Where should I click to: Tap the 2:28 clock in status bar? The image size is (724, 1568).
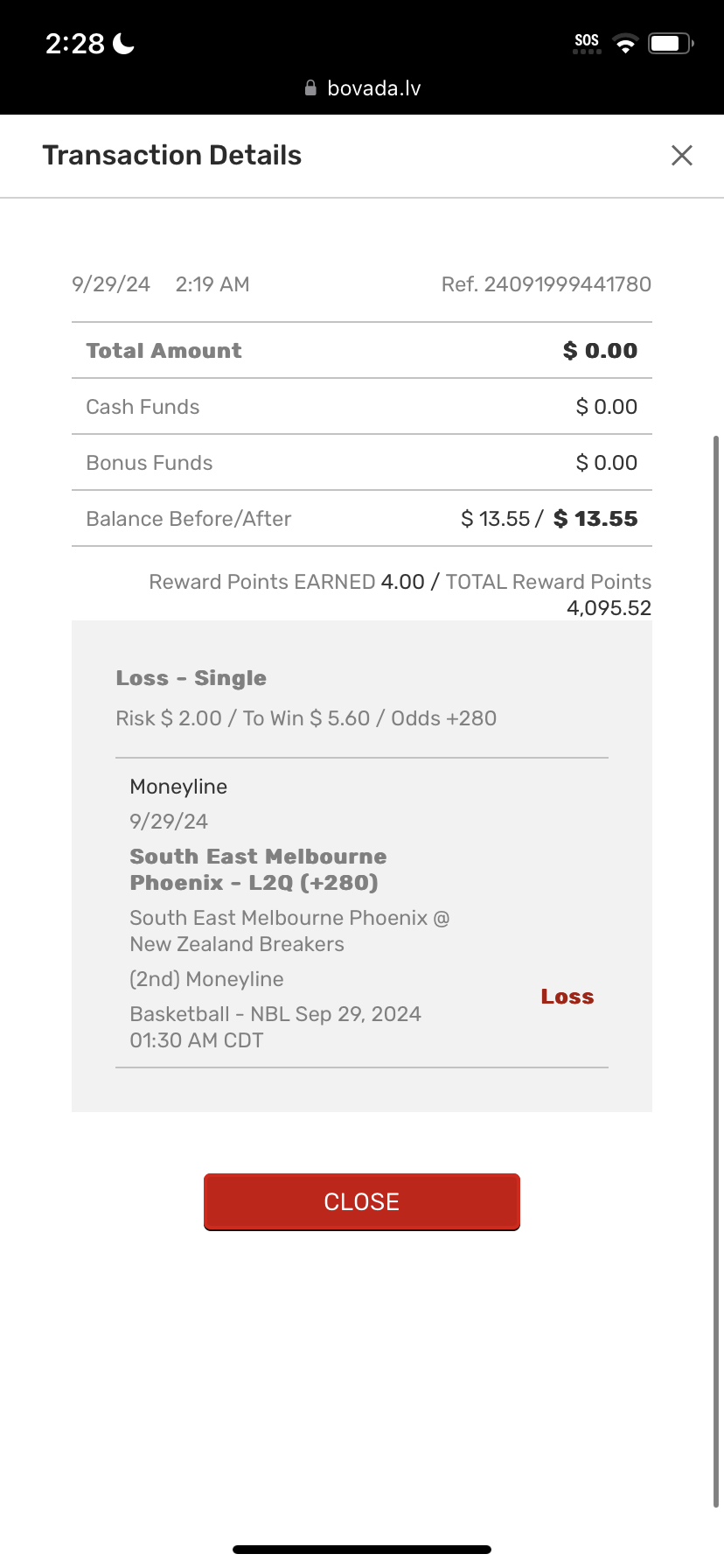pos(75,44)
